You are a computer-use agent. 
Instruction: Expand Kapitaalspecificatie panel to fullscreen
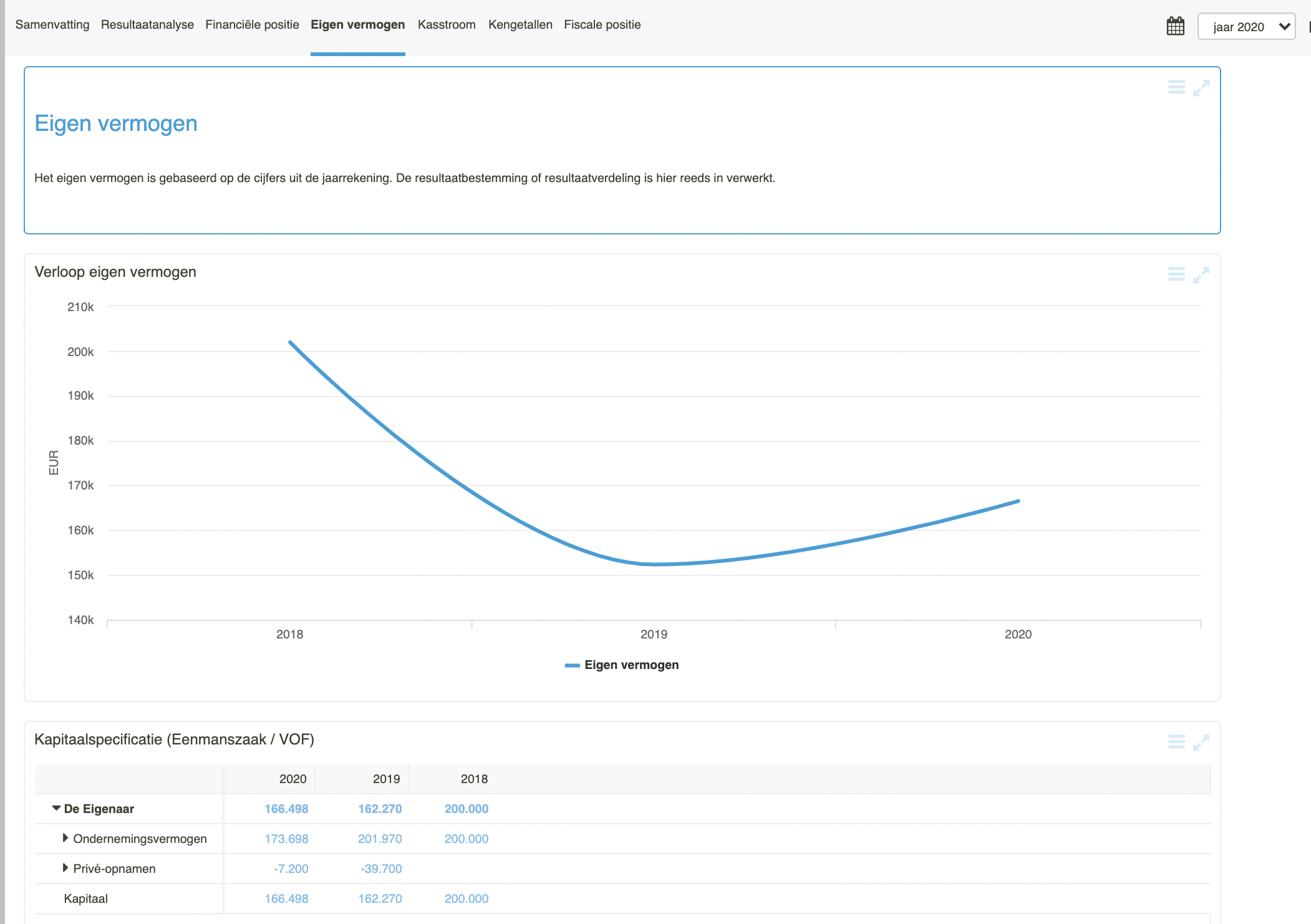coord(1201,743)
